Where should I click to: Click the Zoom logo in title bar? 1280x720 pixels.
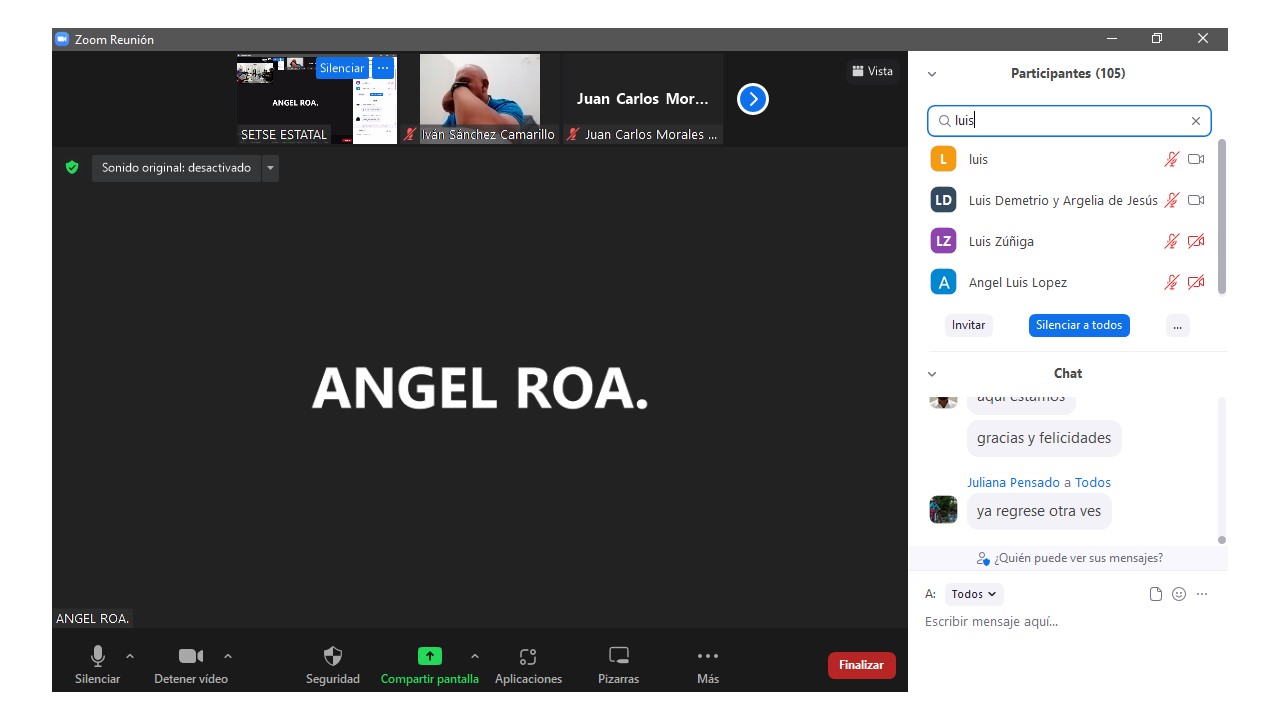(x=62, y=39)
